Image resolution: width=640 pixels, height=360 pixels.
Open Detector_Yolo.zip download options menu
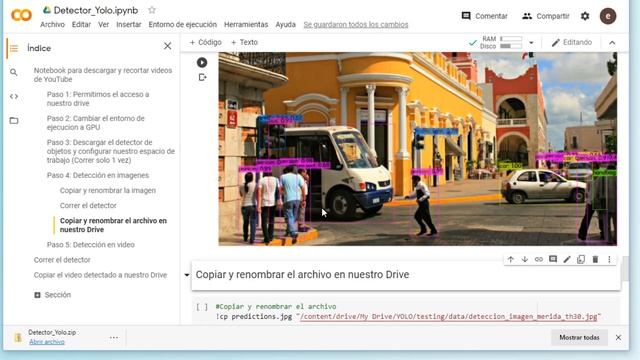(114, 338)
